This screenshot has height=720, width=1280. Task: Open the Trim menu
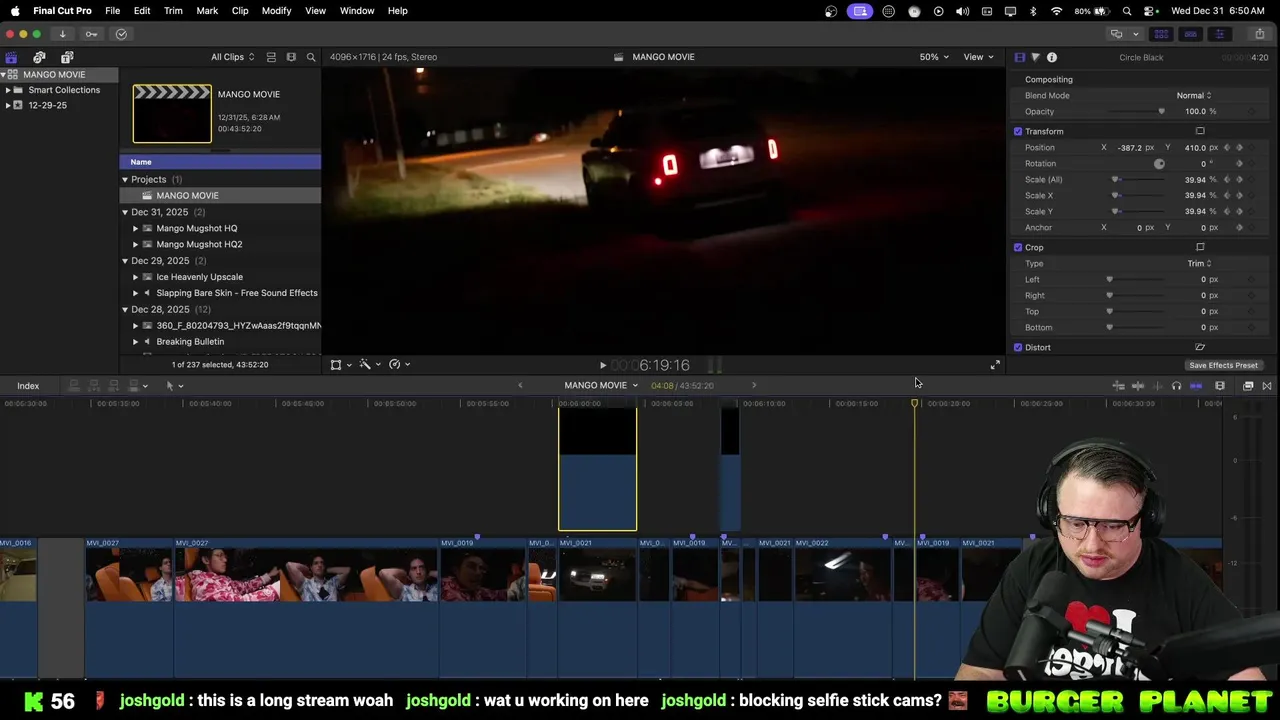(x=173, y=11)
